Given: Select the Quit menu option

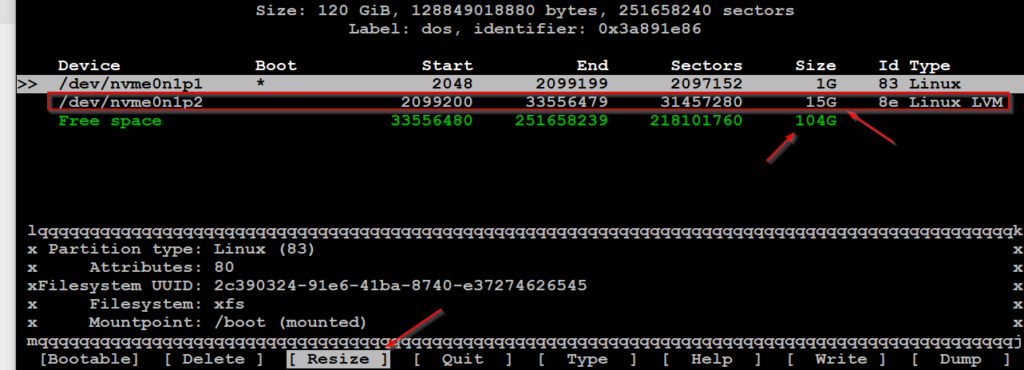Looking at the screenshot, I should coord(462,359).
